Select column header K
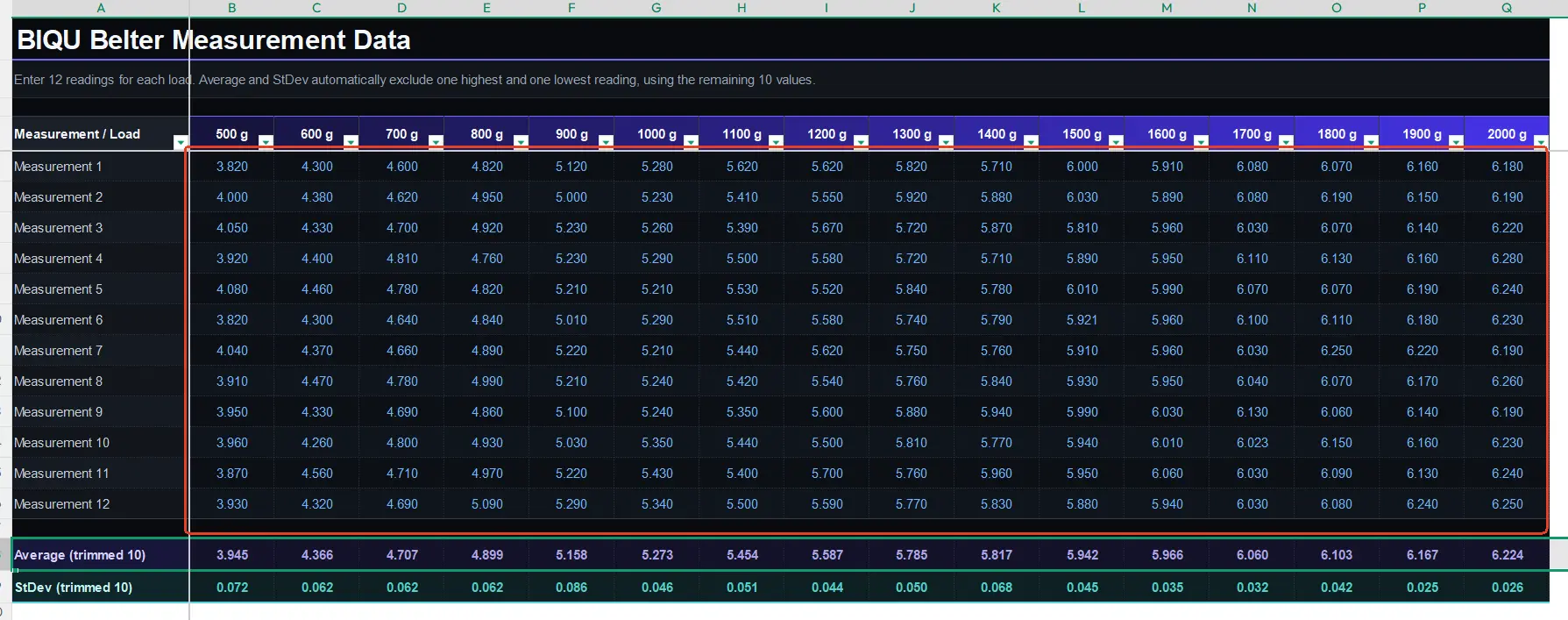This screenshot has height=620, width=1568. pyautogui.click(x=997, y=8)
